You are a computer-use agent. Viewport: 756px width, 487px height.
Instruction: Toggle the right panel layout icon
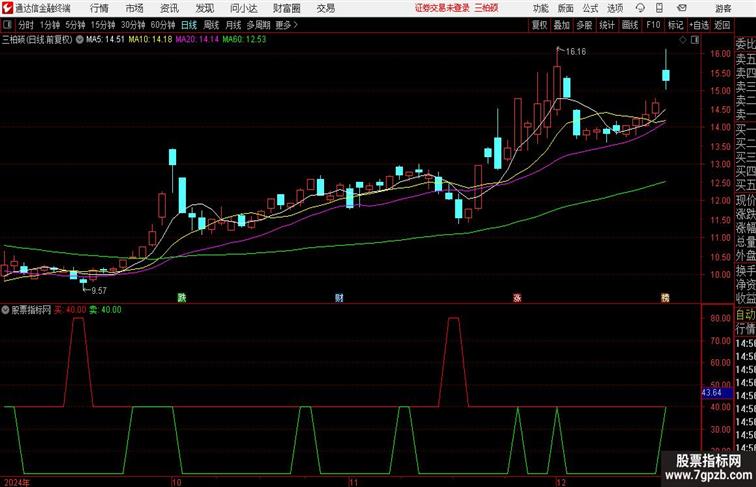click(695, 40)
